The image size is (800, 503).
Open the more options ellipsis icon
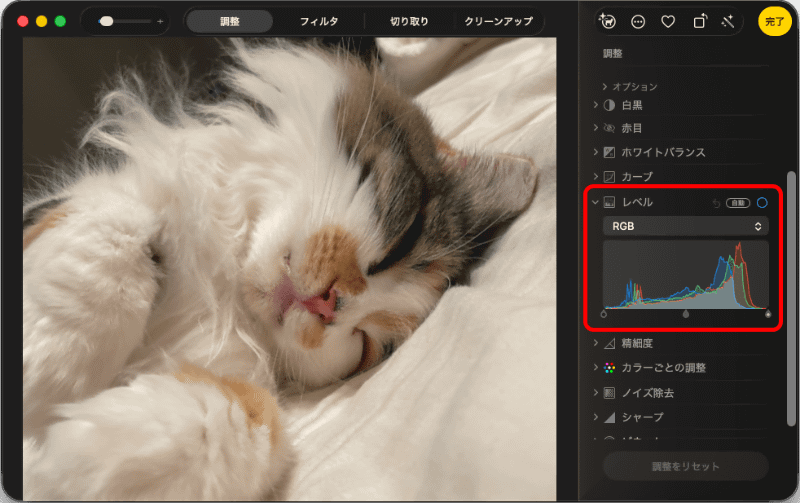point(638,21)
